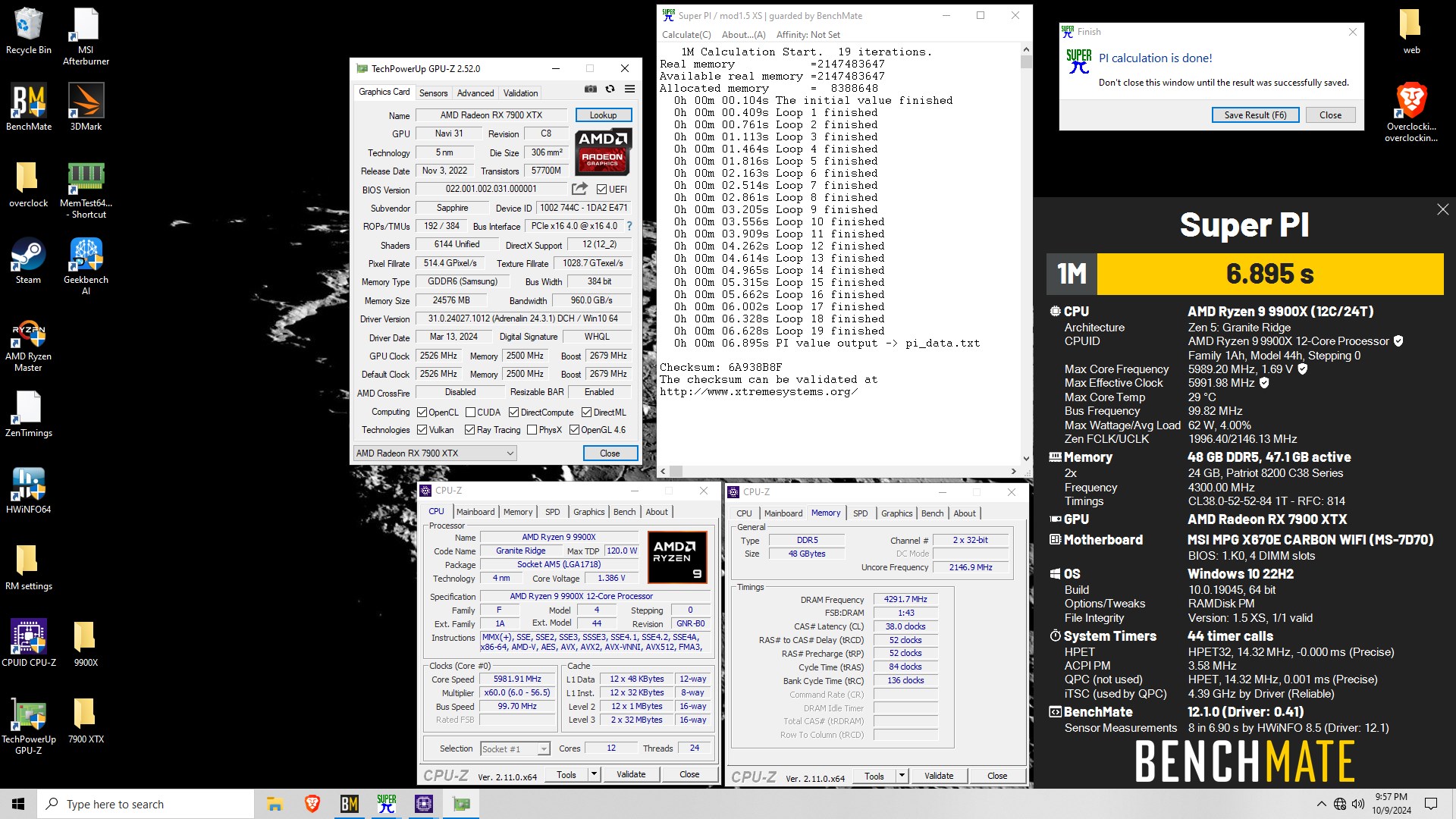The height and width of the screenshot is (819, 1456).
Task: Open MemTest64 shortcut on desktop
Action: (x=86, y=190)
